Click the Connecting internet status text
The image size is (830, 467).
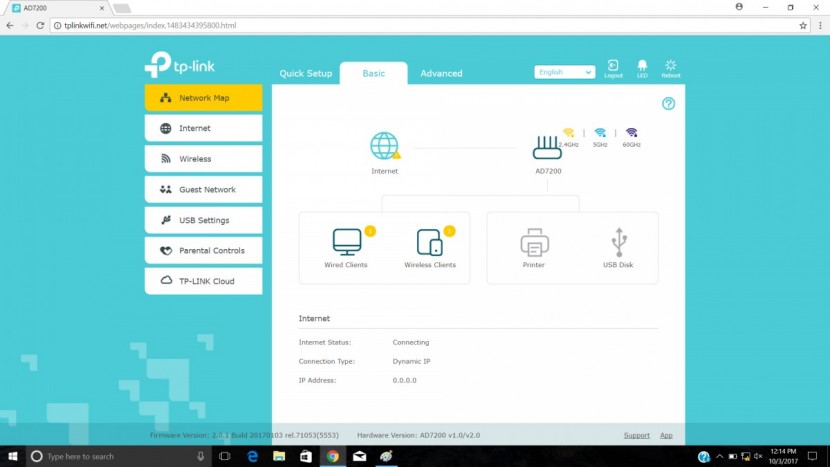(411, 343)
